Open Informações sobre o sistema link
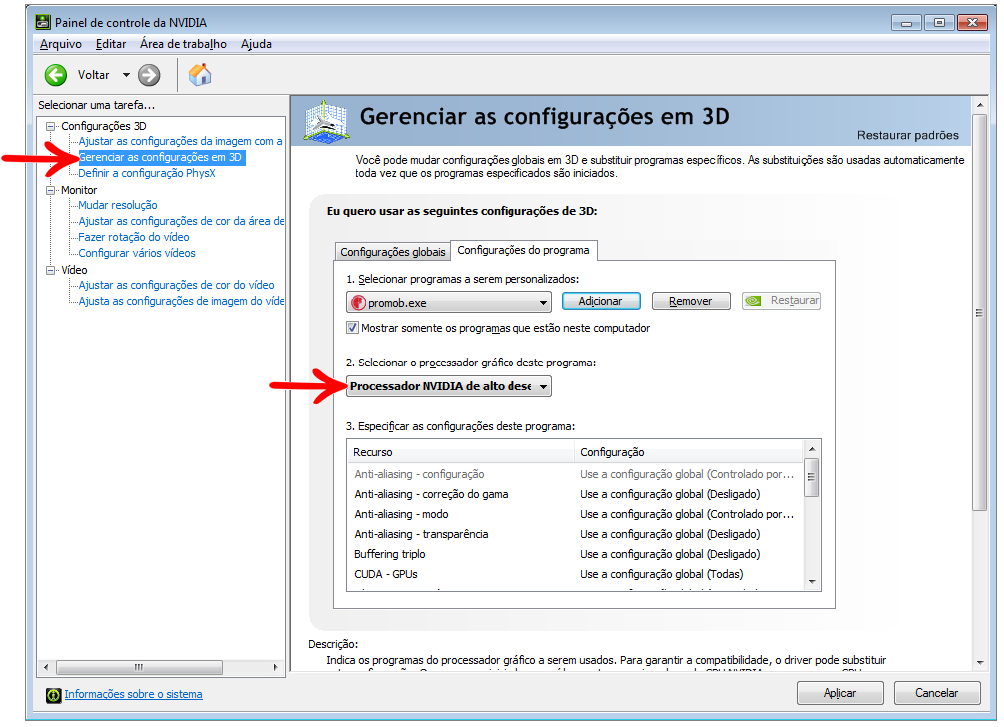Image resolution: width=1004 pixels, height=727 pixels. tap(133, 694)
